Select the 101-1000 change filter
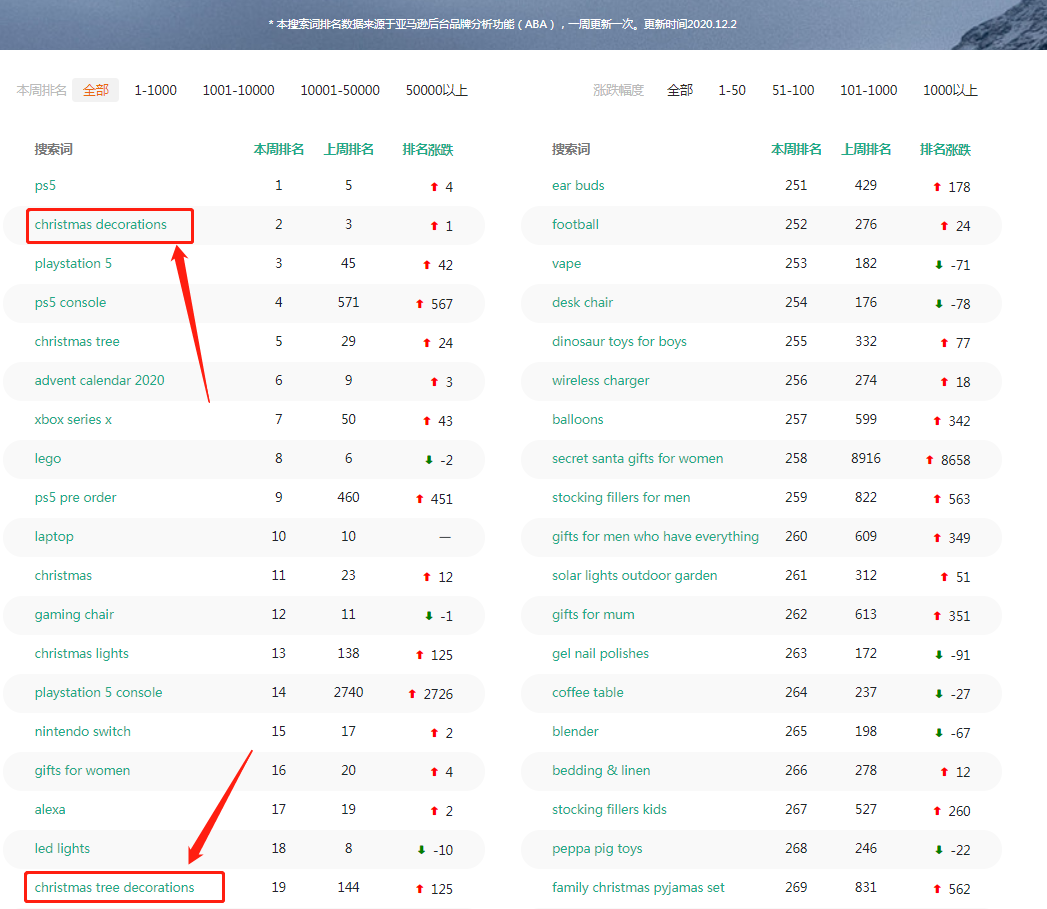This screenshot has height=909, width=1047. click(868, 90)
